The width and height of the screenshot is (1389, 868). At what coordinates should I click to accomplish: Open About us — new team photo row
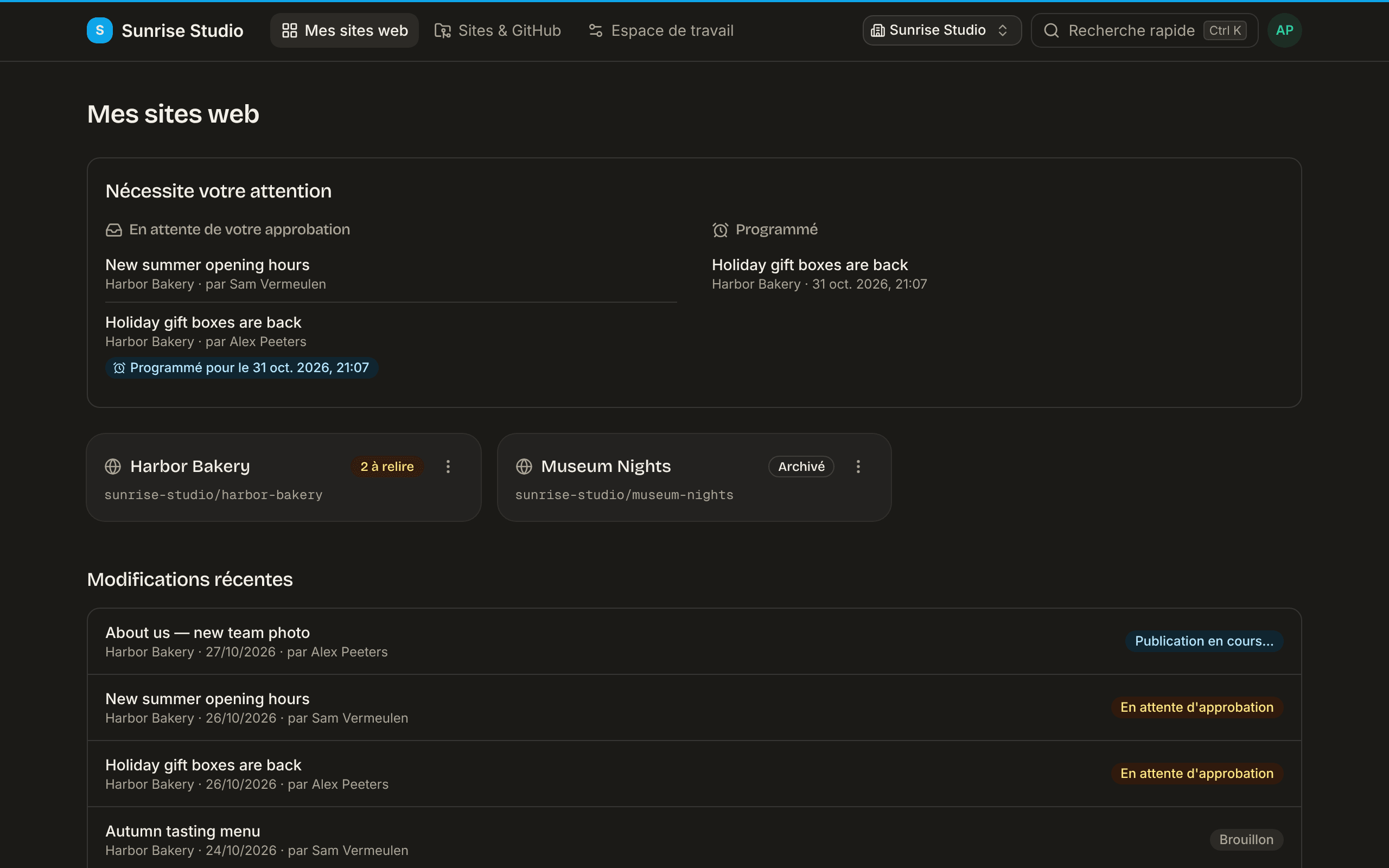click(694, 641)
